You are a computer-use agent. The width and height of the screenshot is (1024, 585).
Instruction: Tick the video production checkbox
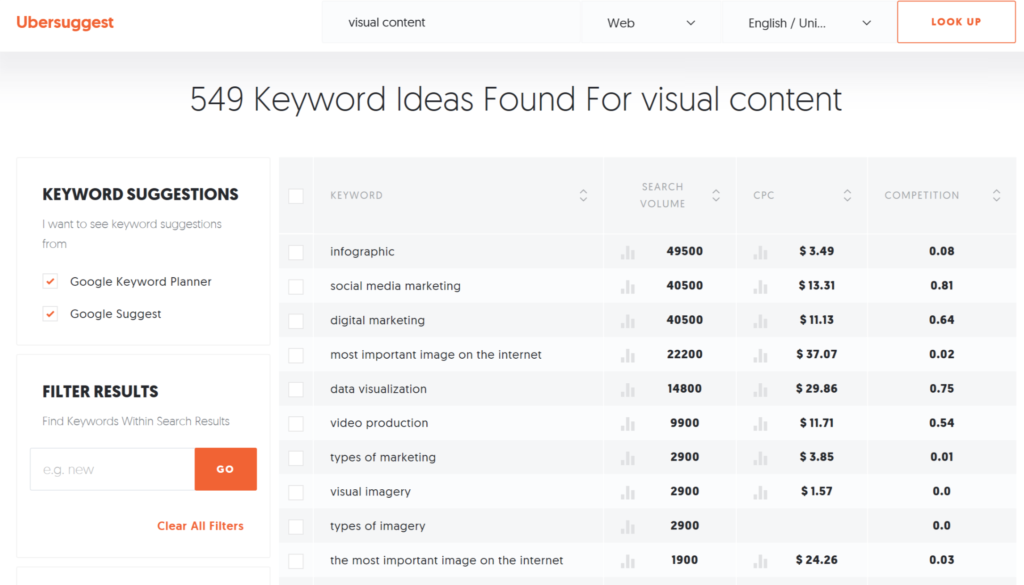(296, 423)
